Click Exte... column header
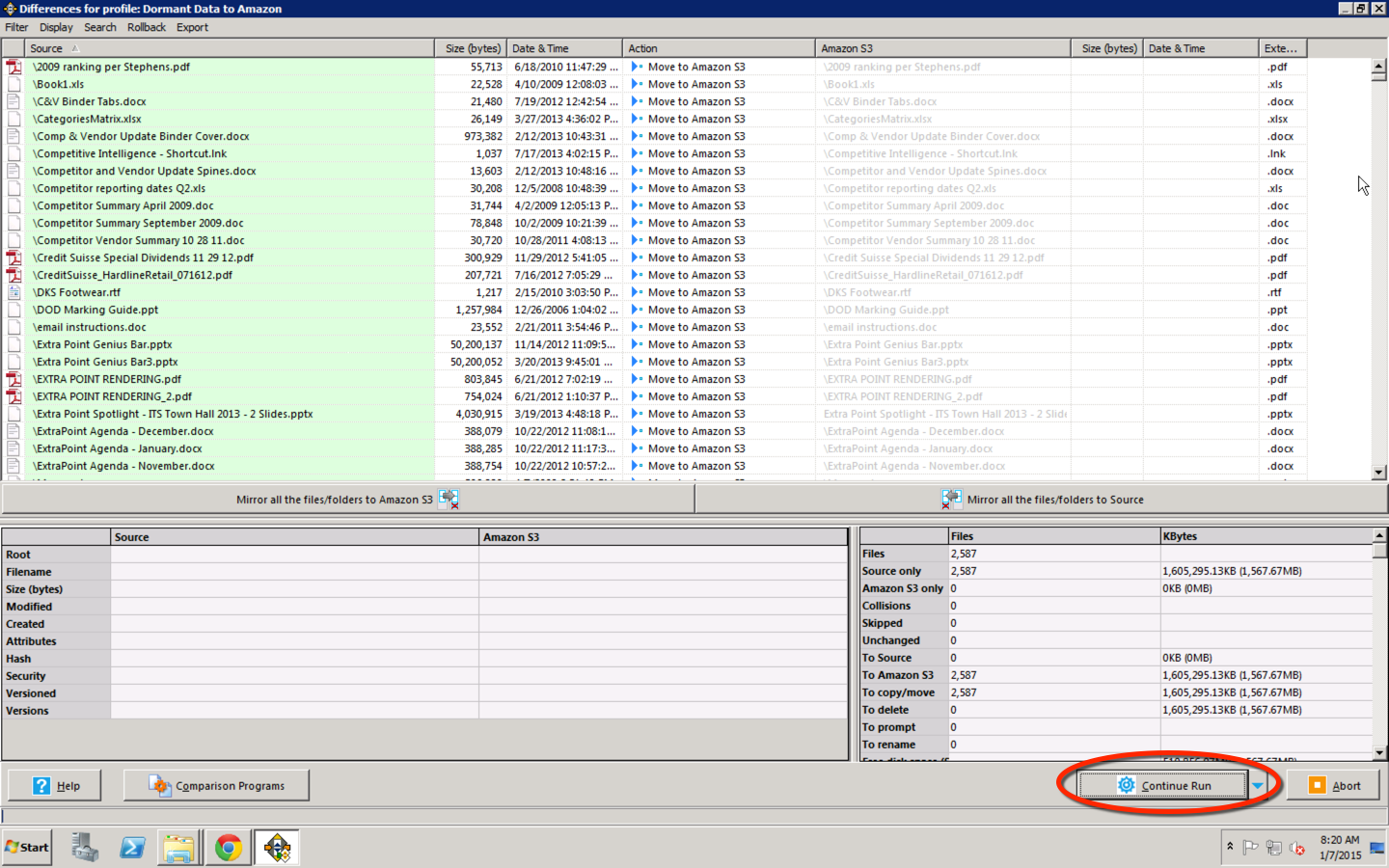 1283,48
